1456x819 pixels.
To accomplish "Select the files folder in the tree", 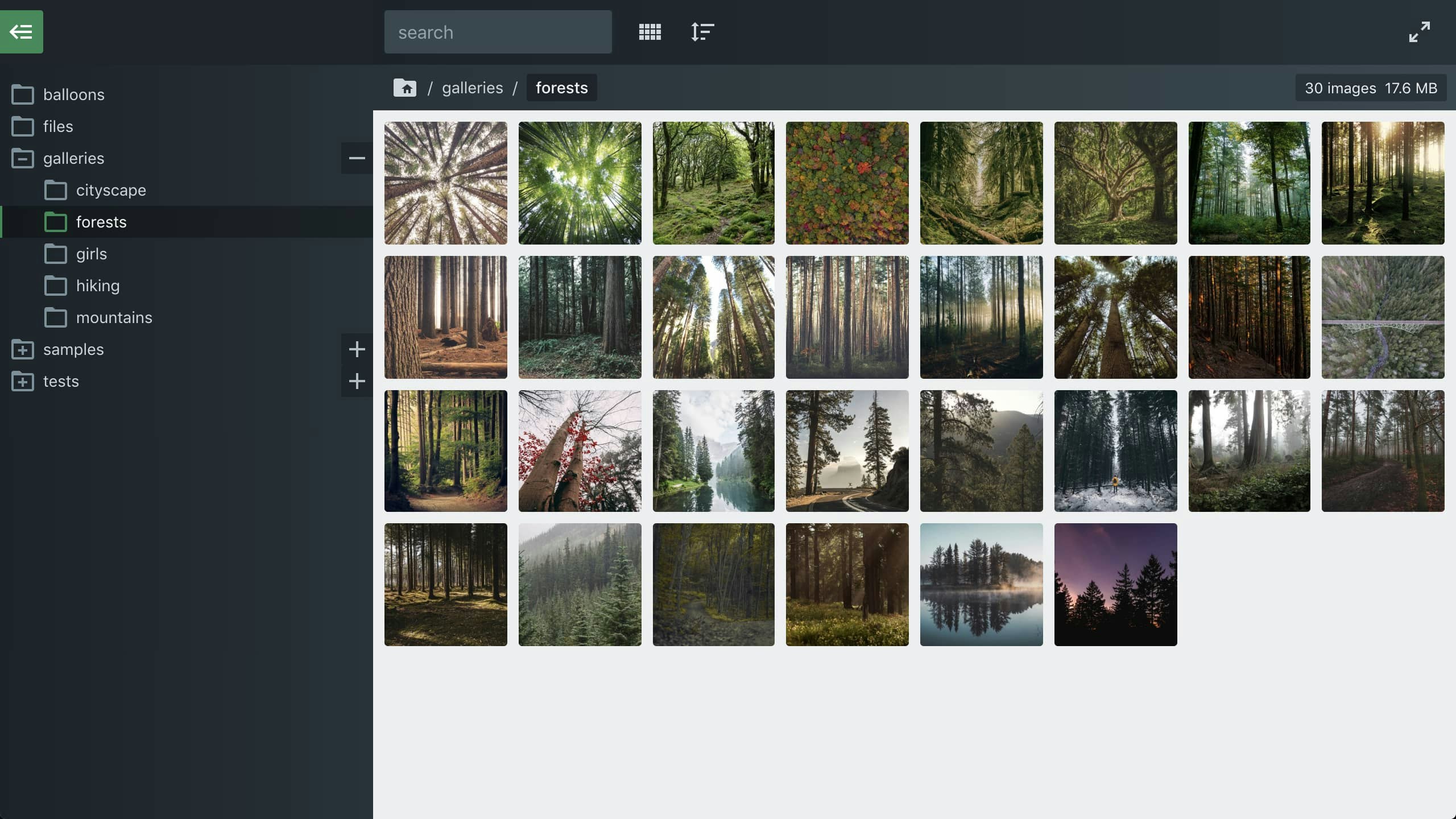I will (58, 126).
